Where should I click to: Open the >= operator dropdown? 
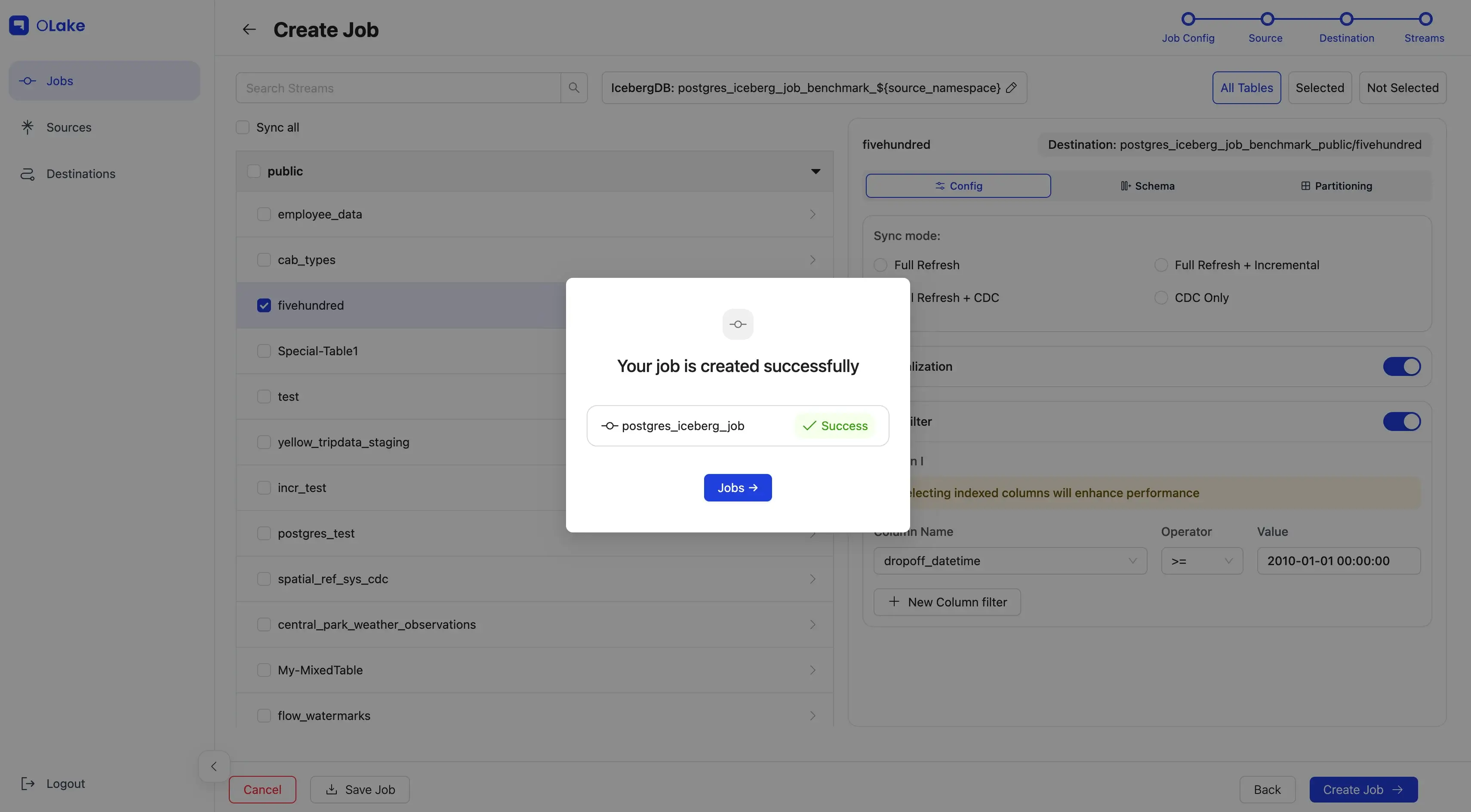tap(1201, 561)
